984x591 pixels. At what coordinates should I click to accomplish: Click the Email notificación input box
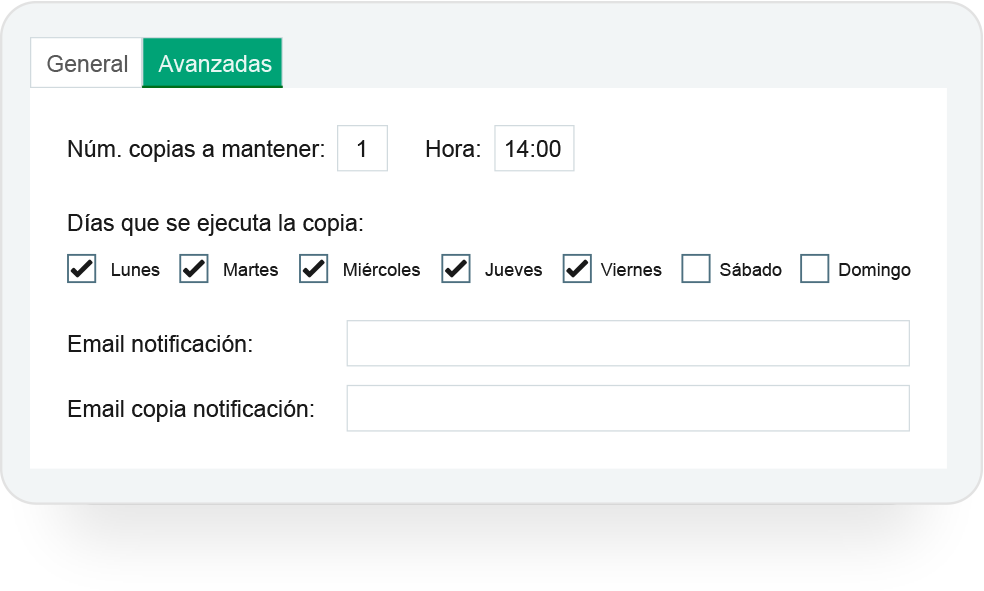point(628,344)
